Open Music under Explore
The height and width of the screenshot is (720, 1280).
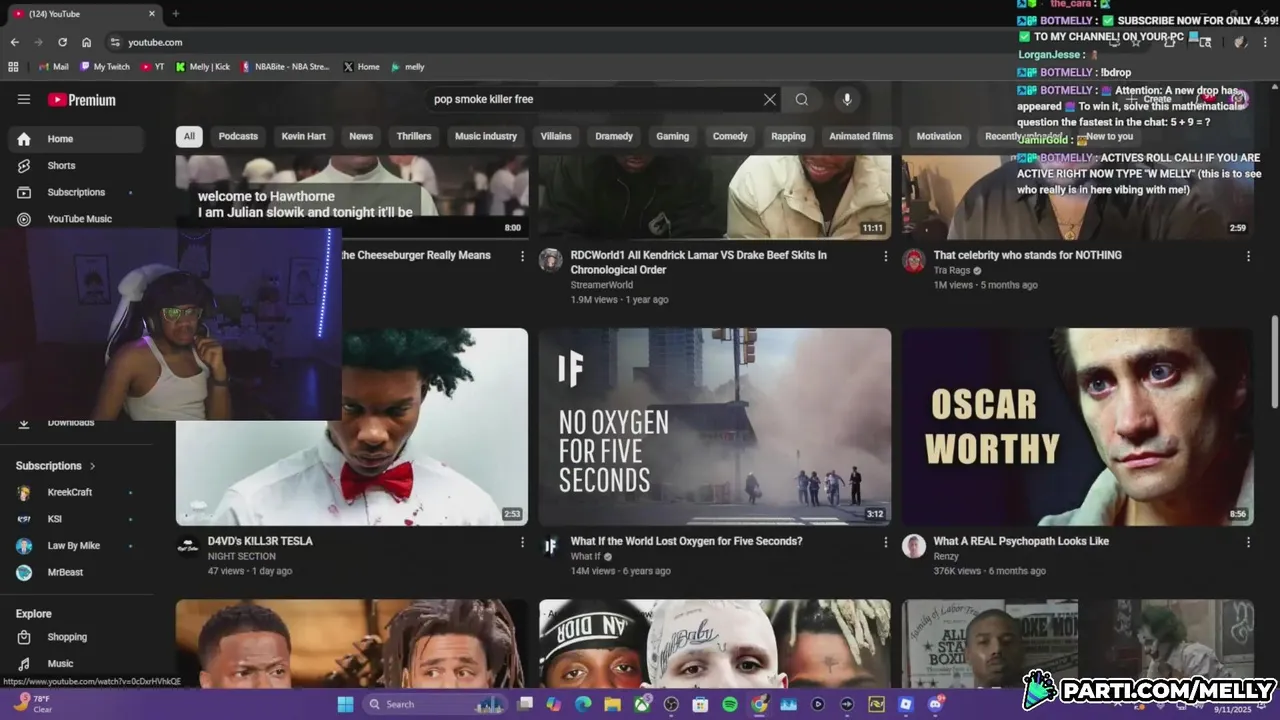coord(76,663)
